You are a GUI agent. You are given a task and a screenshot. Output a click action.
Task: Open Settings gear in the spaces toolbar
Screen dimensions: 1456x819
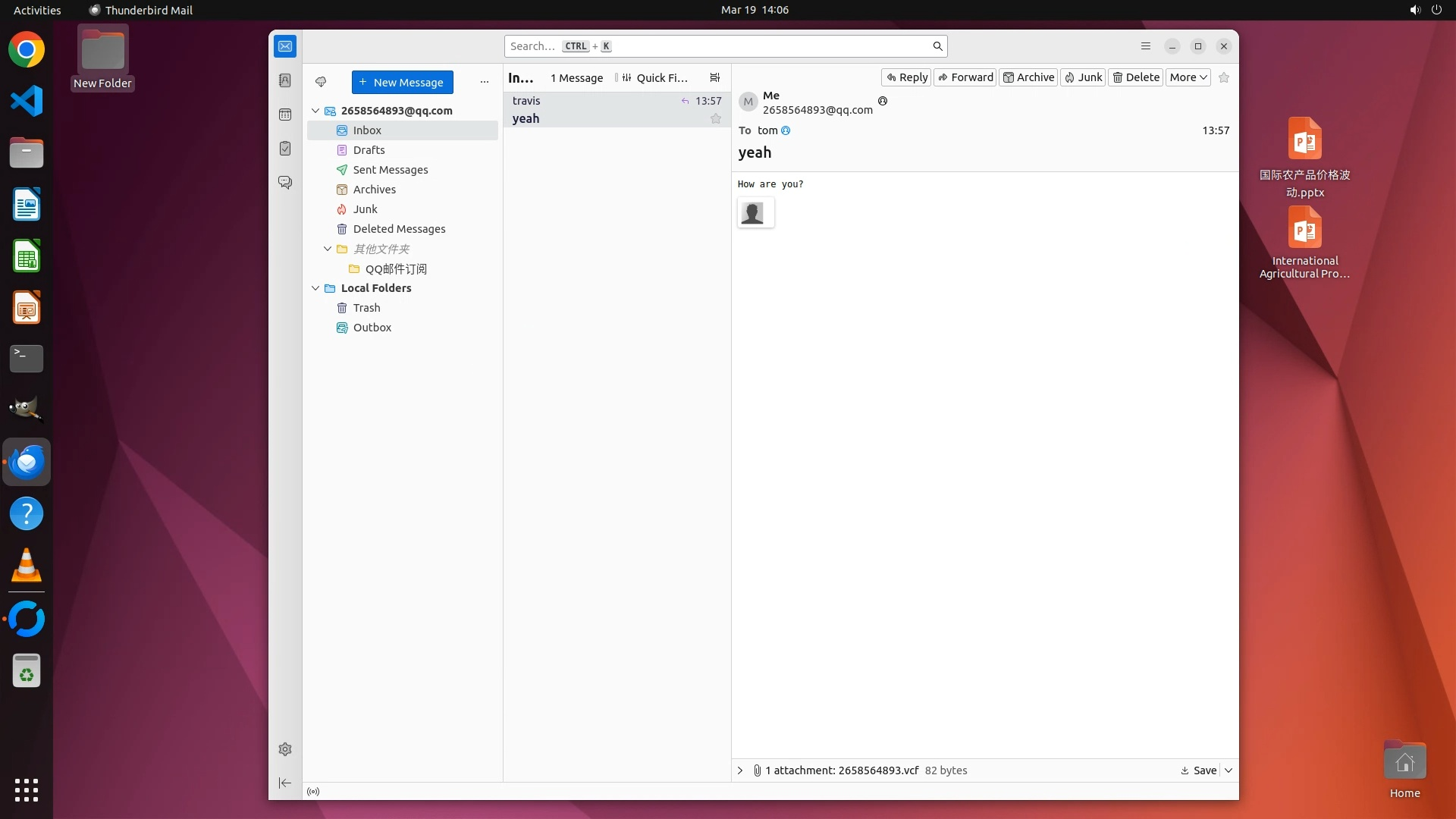click(285, 749)
